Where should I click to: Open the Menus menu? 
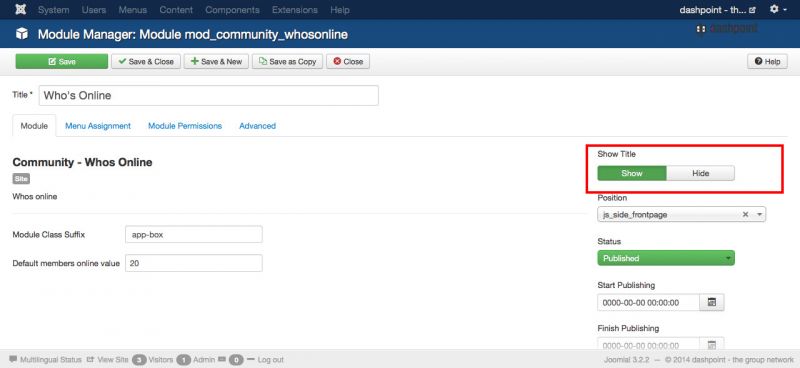(x=133, y=10)
